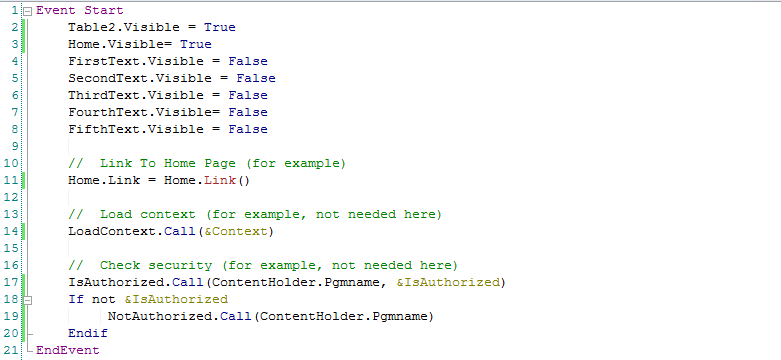781x360 pixels.
Task: Place cursor in ThirdText.Visible line
Action: [x=168, y=95]
